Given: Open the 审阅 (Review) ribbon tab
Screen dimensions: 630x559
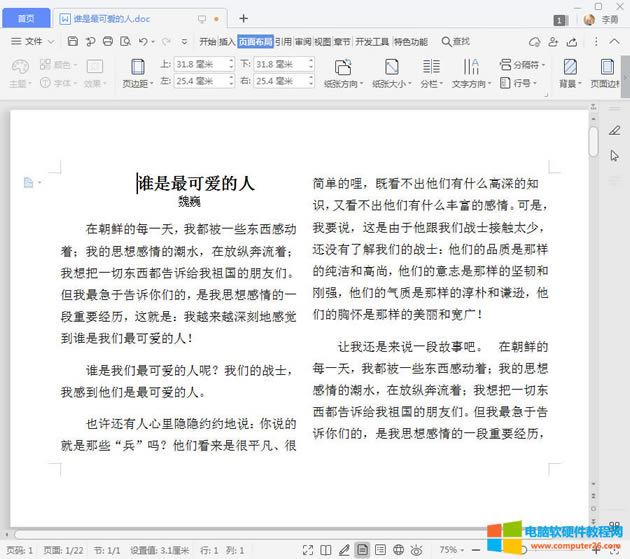Looking at the screenshot, I should point(302,42).
